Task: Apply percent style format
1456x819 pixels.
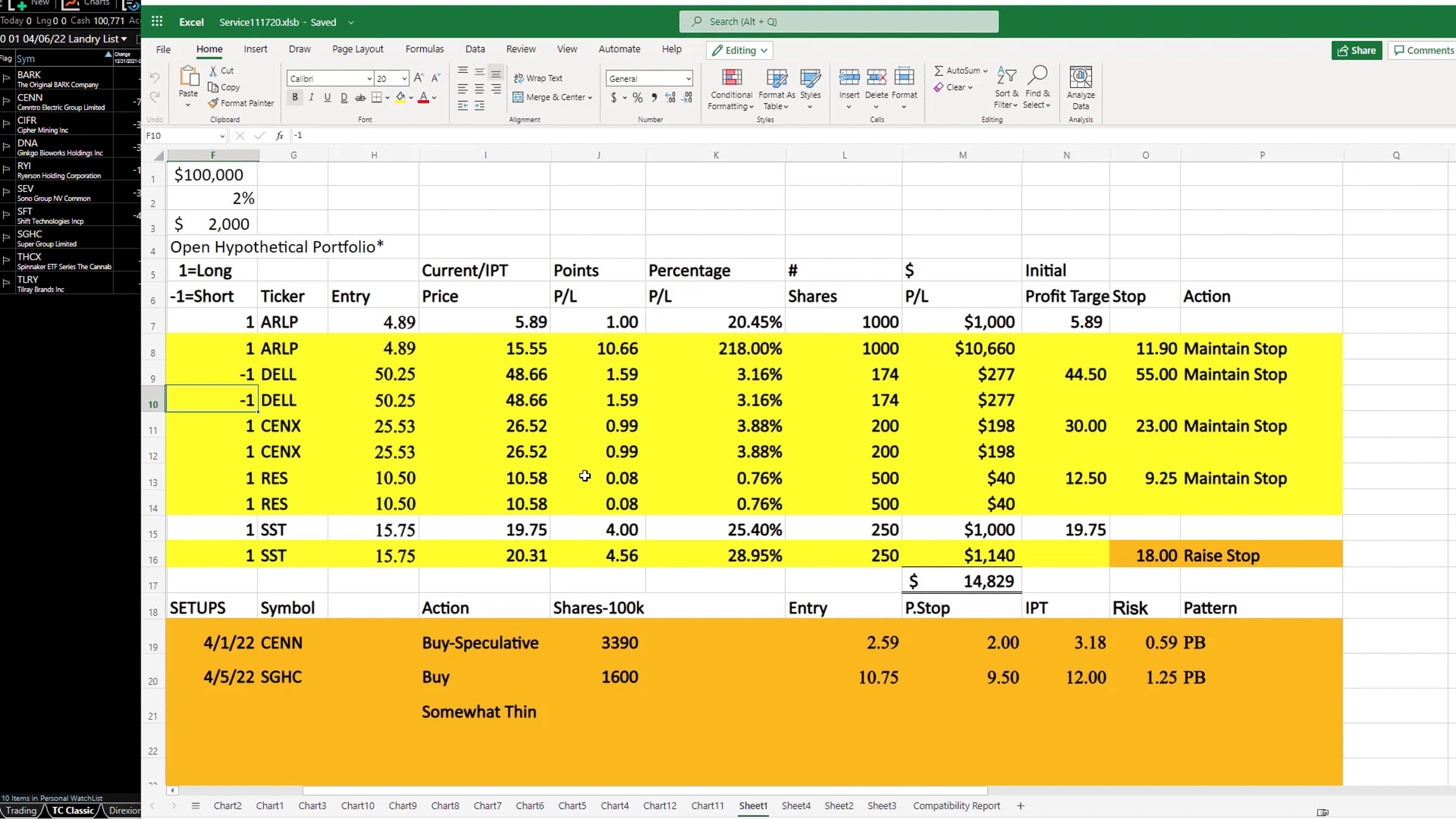Action: (x=638, y=97)
